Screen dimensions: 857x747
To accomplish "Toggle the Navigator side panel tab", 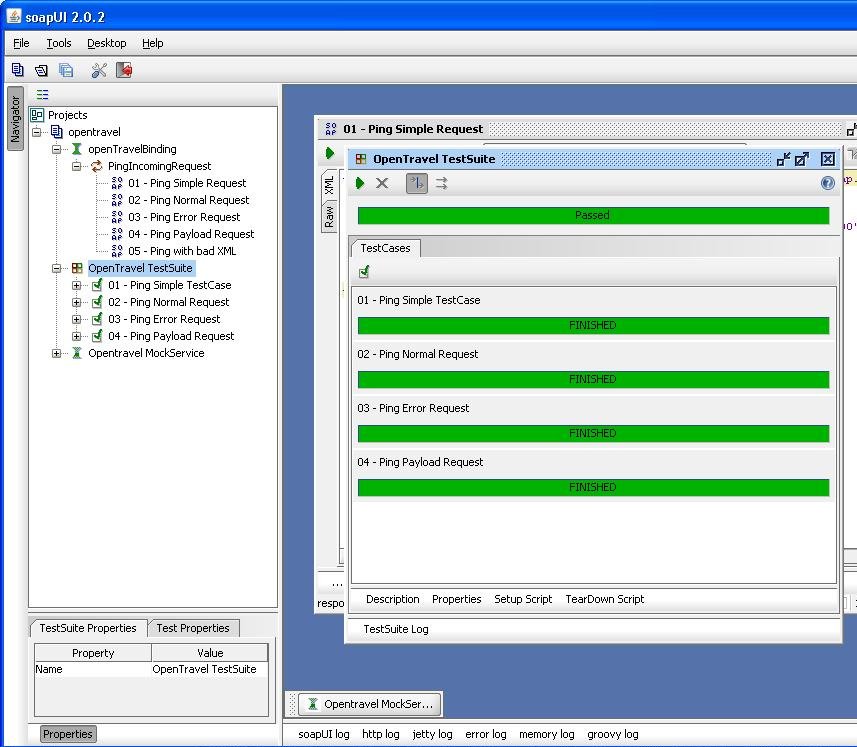I will 15,118.
